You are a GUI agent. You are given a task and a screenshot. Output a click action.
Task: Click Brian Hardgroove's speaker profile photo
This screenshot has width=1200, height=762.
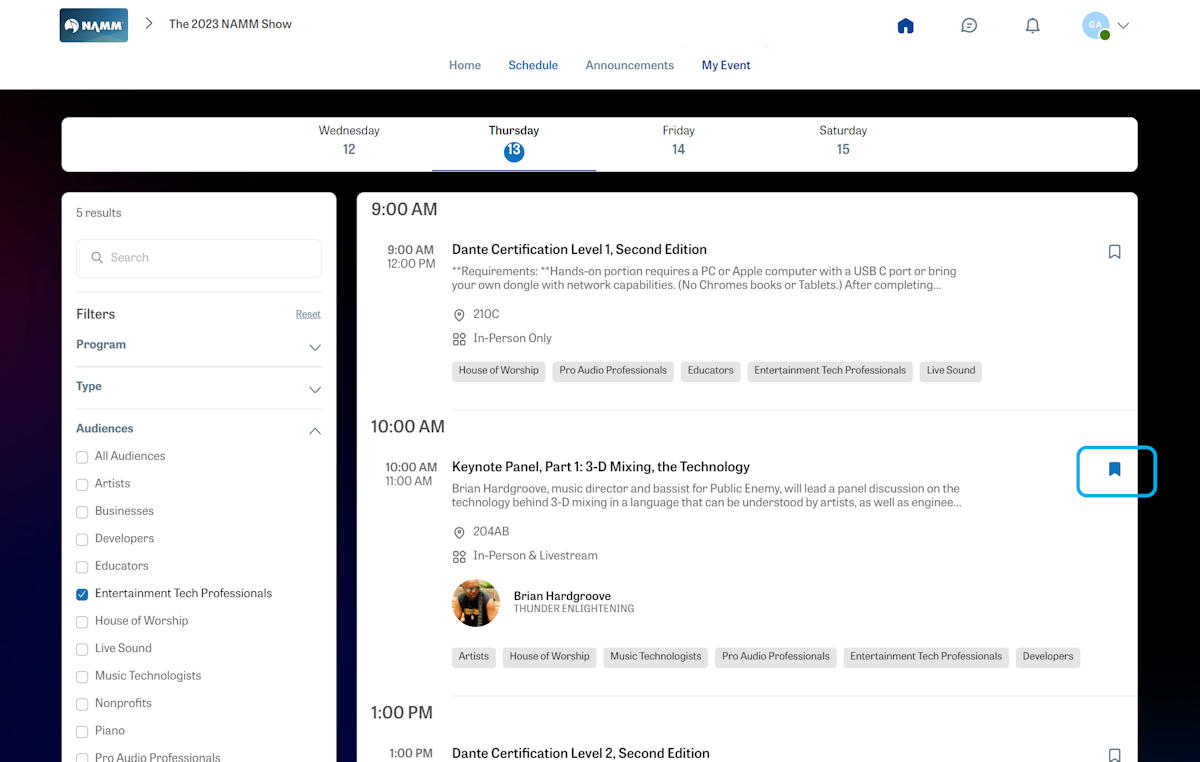tap(475, 602)
